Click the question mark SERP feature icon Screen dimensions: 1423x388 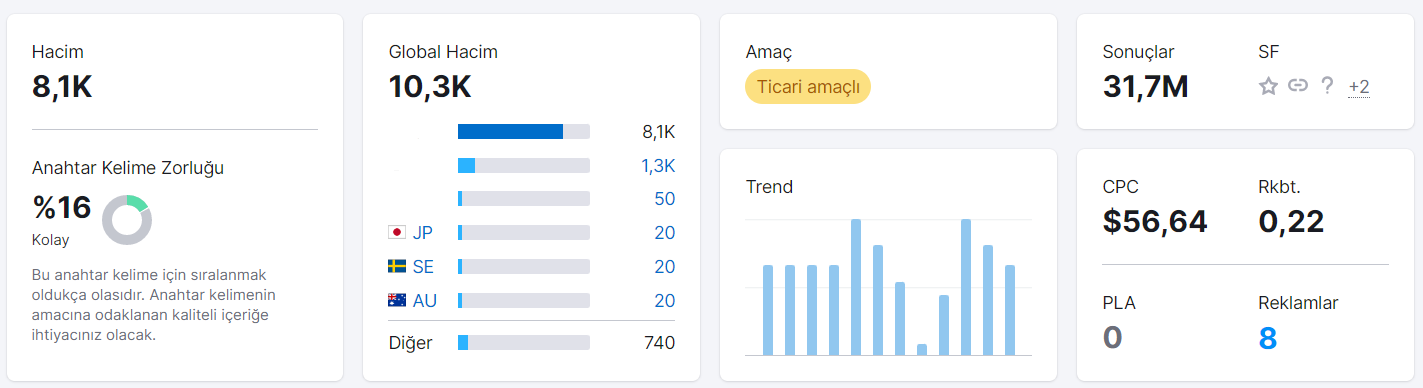click(x=1327, y=86)
